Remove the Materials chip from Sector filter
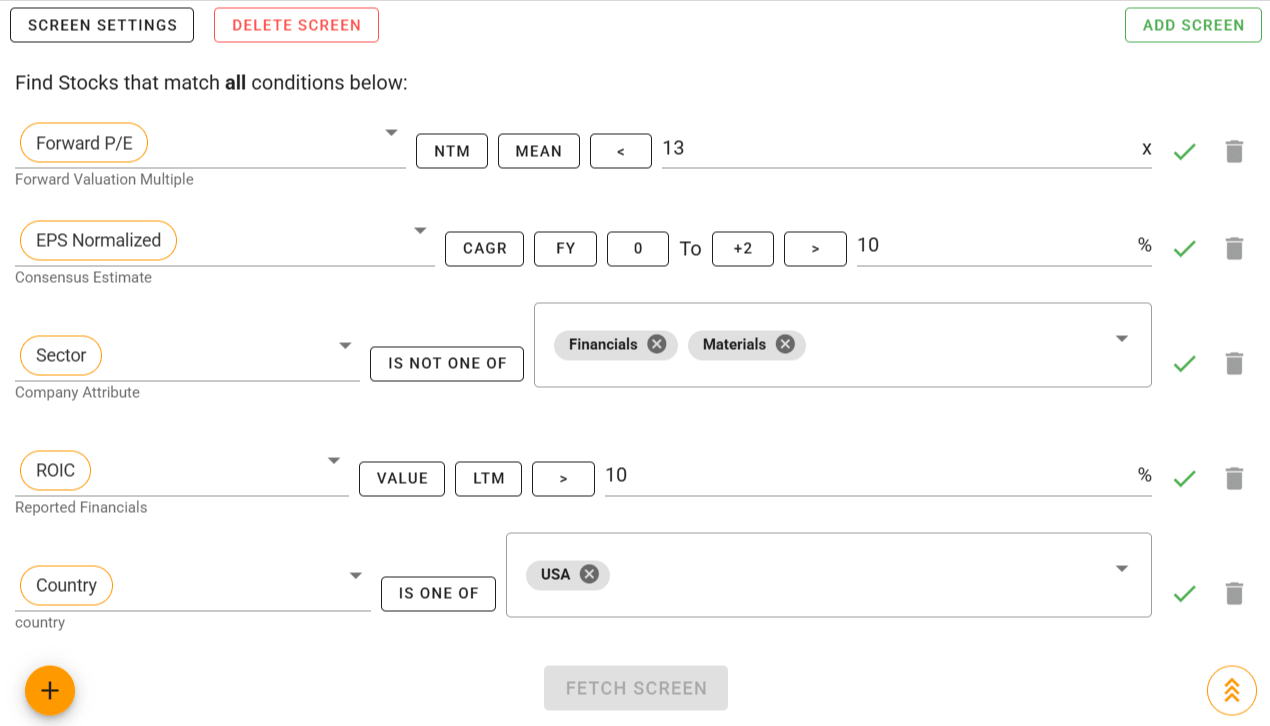The width and height of the screenshot is (1270, 726). point(785,344)
